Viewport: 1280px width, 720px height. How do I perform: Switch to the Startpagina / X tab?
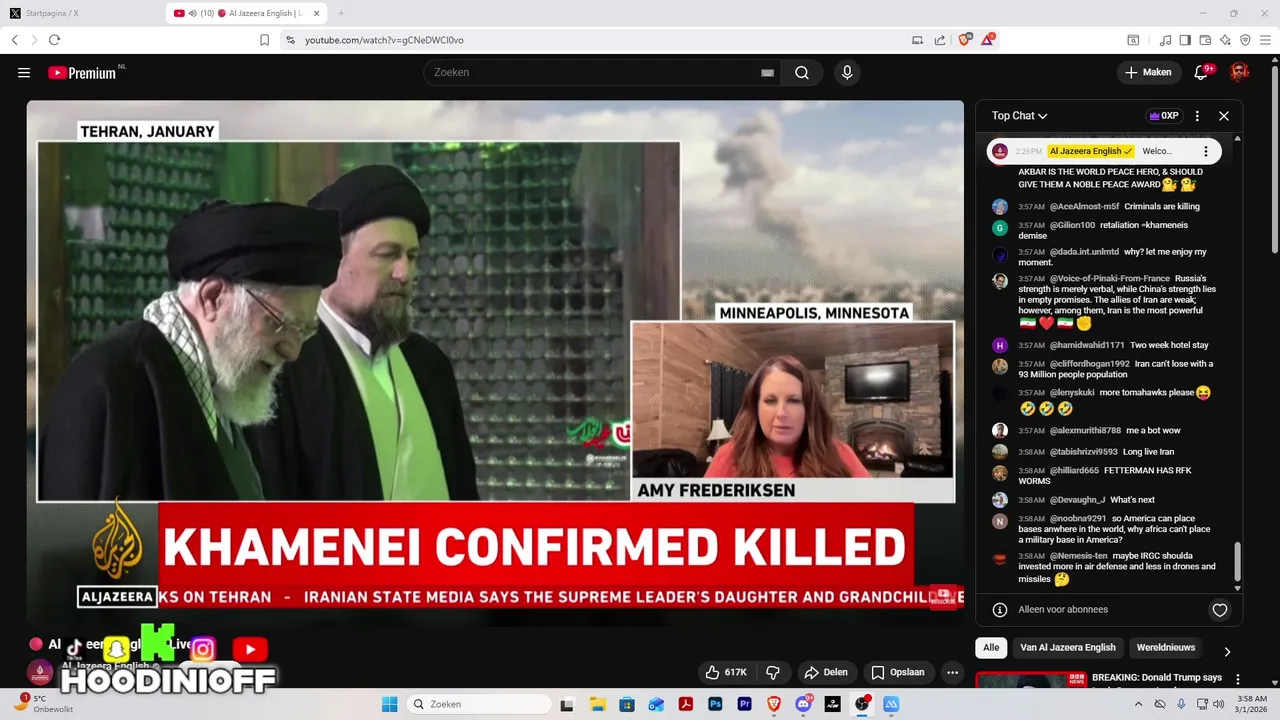pos(81,13)
